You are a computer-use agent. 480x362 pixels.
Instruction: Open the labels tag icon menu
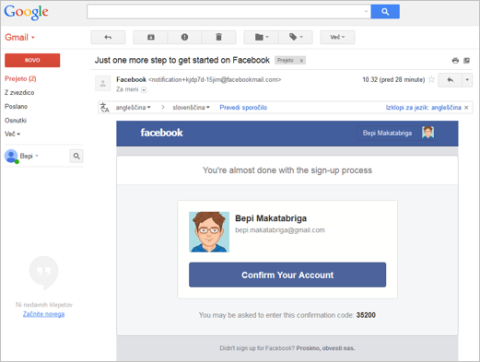296,37
